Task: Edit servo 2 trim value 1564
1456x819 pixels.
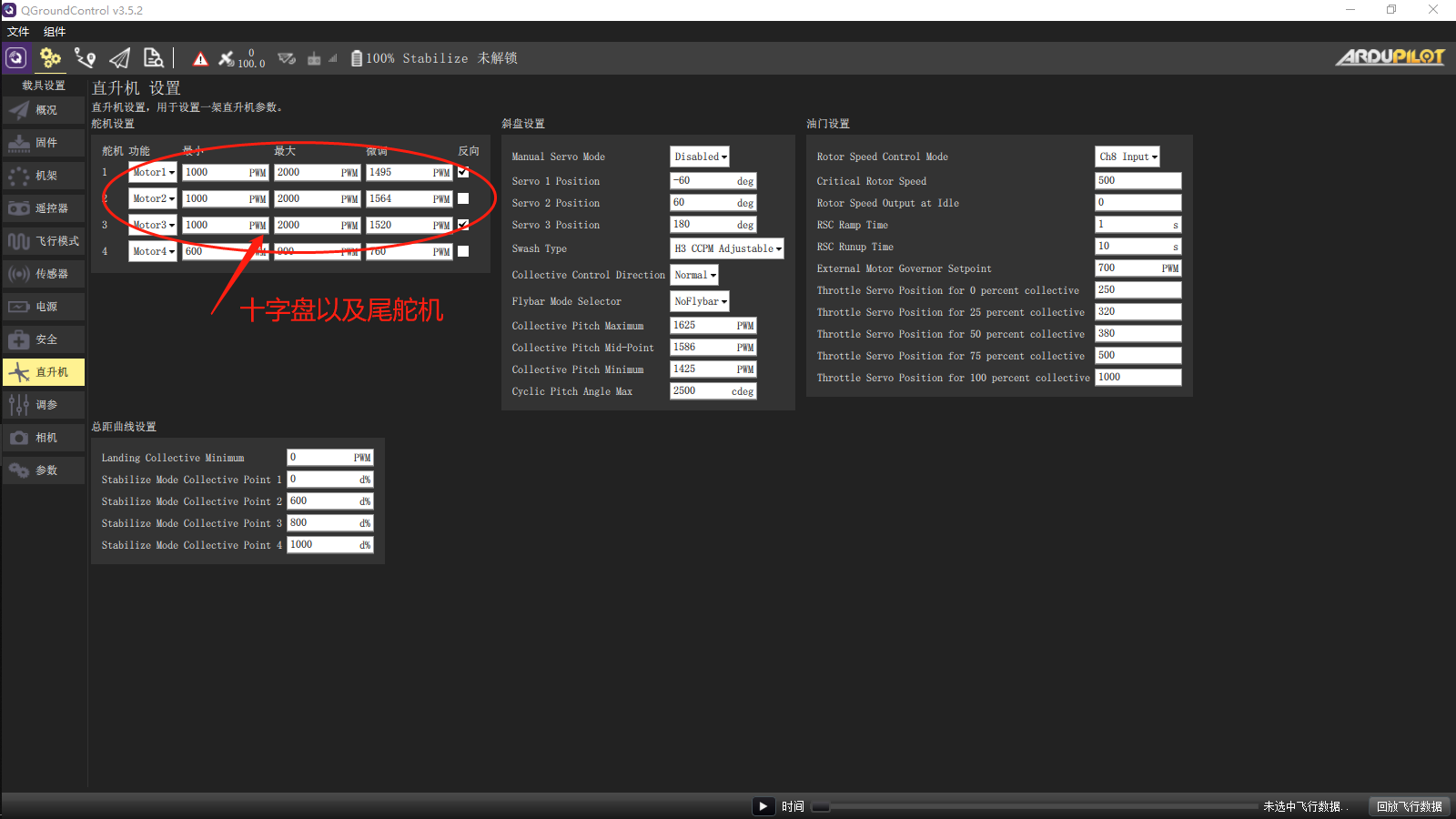Action: (x=409, y=198)
